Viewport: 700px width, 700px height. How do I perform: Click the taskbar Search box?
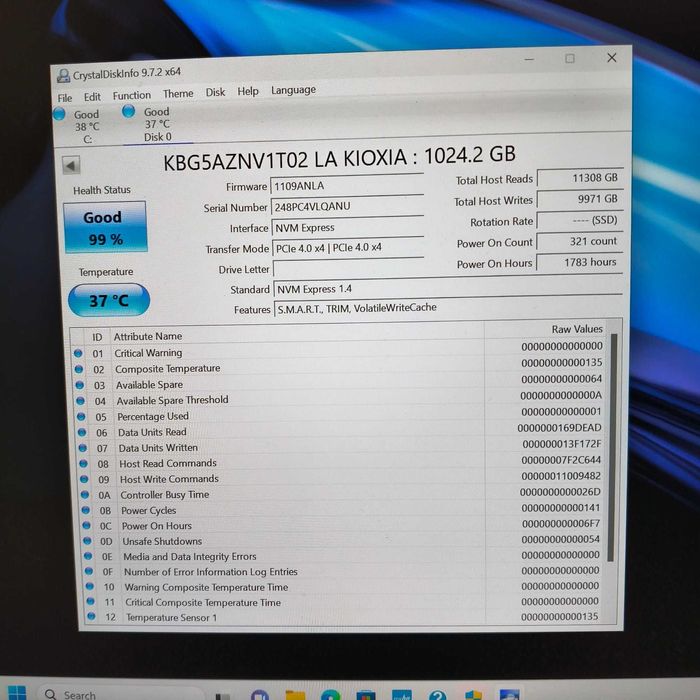[x=121, y=694]
